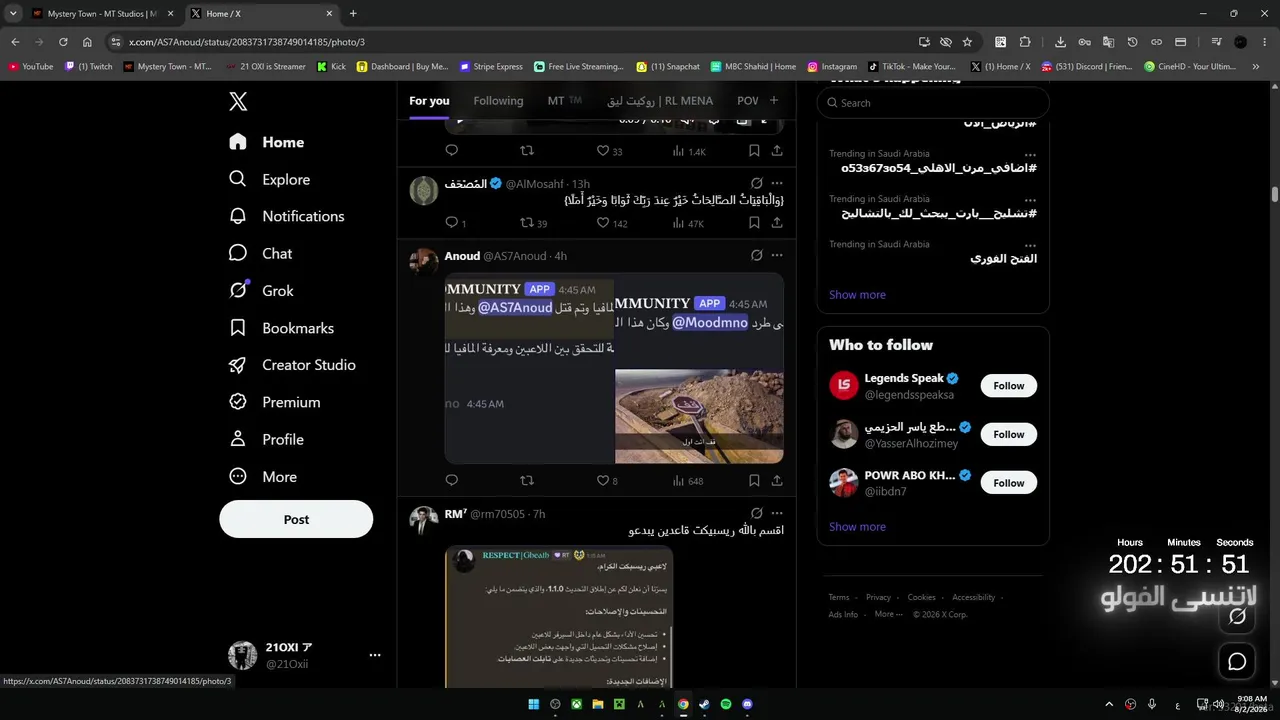Reload the current page

[63, 42]
